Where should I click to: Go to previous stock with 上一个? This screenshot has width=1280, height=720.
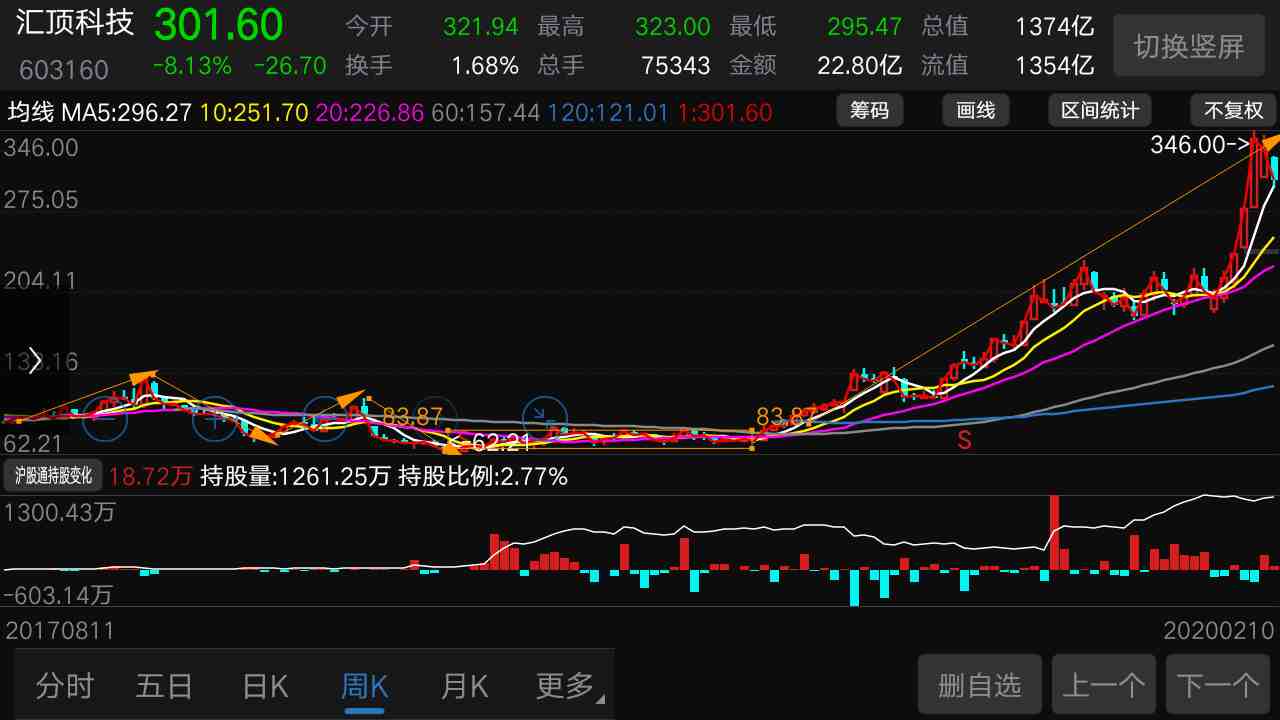coord(1104,685)
